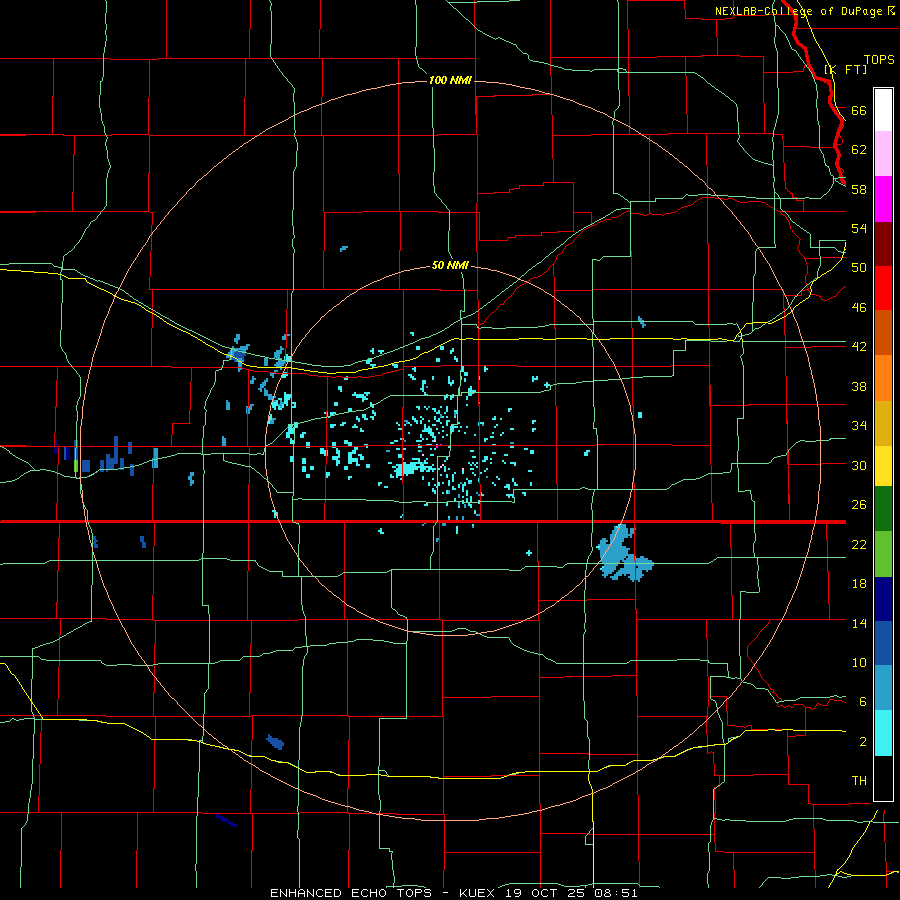Click the 34 value on the scale
This screenshot has width=900, height=900.
[859, 425]
